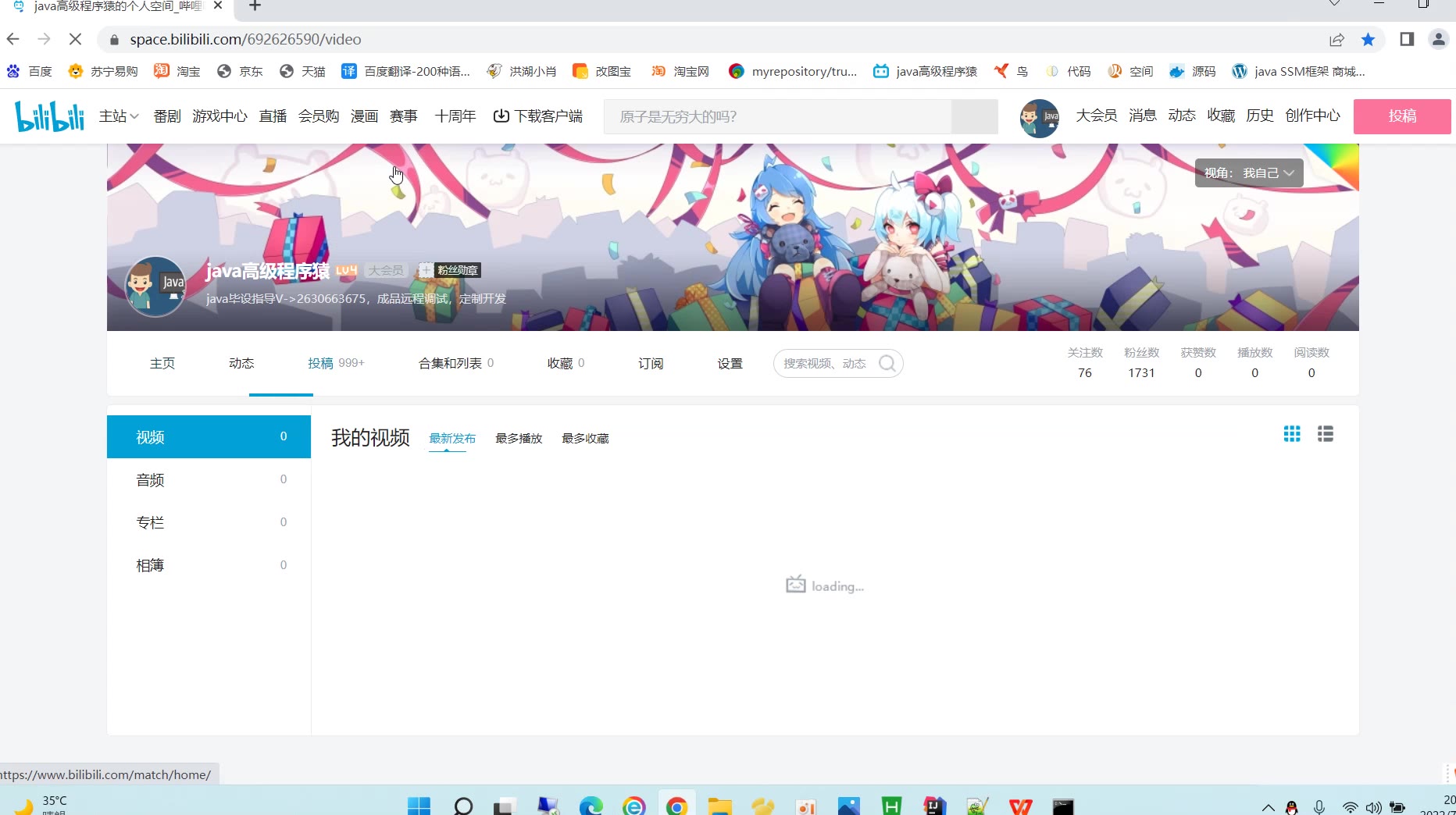
Task: Click the 番剧 navigation link
Action: (167, 116)
